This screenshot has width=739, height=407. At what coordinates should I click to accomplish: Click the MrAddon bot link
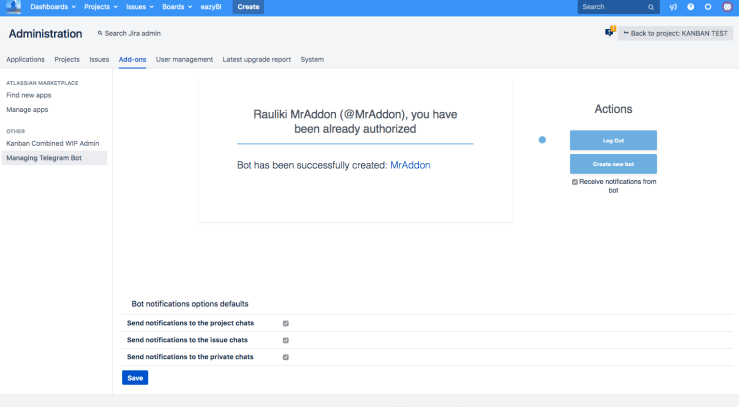point(410,165)
